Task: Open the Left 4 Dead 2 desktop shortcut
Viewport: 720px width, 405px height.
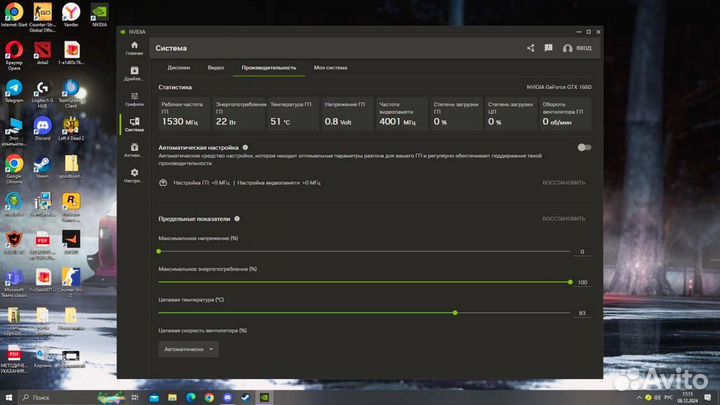Action: 71,128
